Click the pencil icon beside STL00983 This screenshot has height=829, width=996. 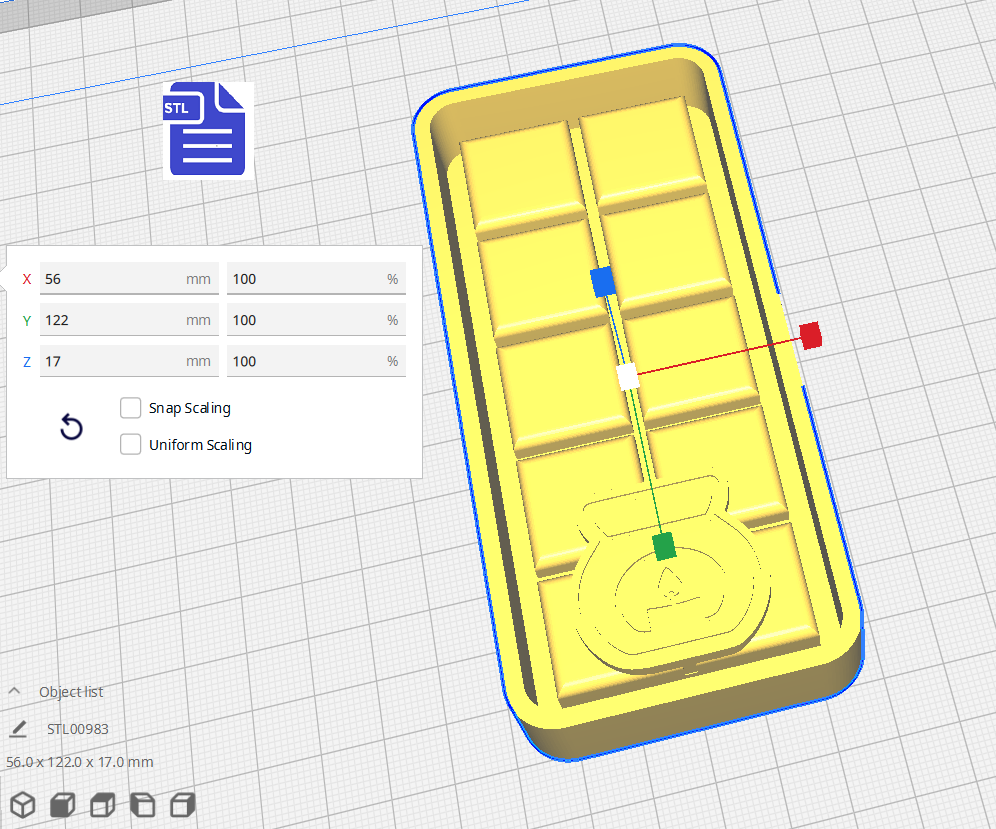17,729
